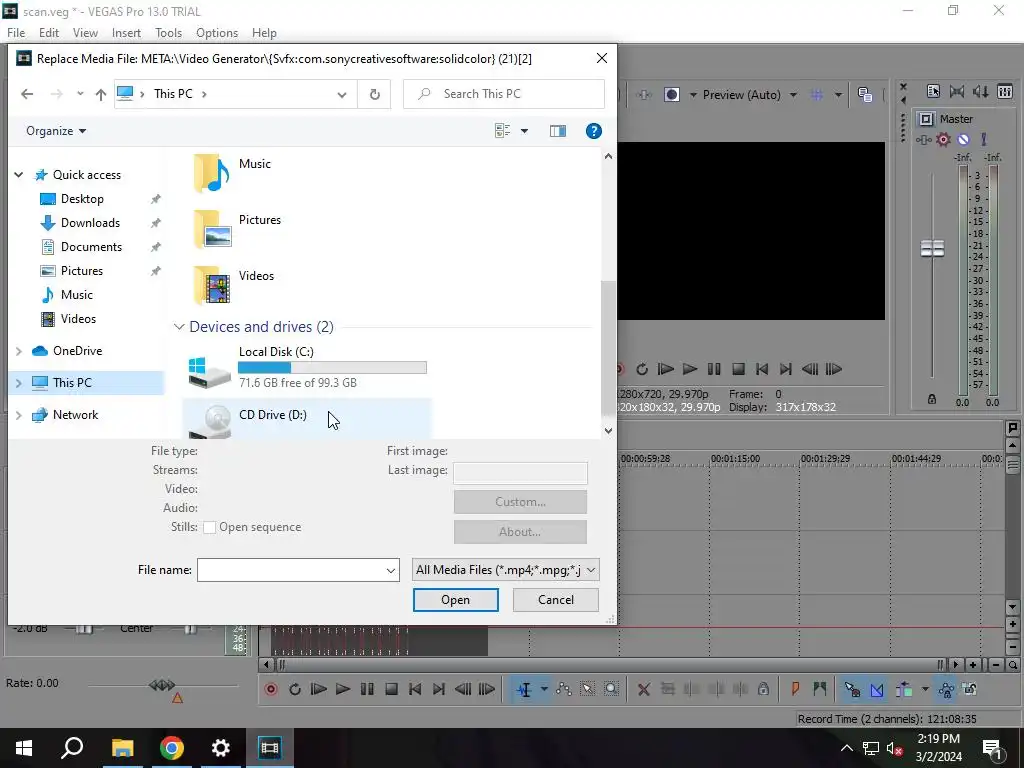
Task: Select the Normal Edit tool
Action: pos(524,689)
